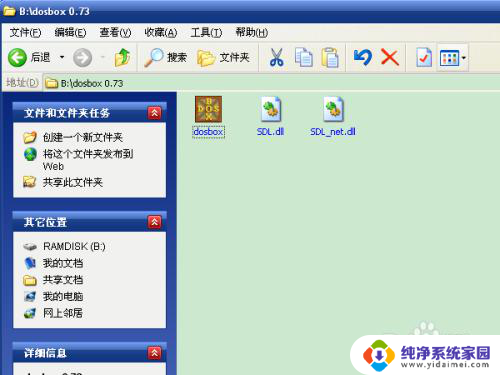Viewport: 500px width, 375px height.
Task: Click the dosbox file name label
Action: click(x=208, y=132)
